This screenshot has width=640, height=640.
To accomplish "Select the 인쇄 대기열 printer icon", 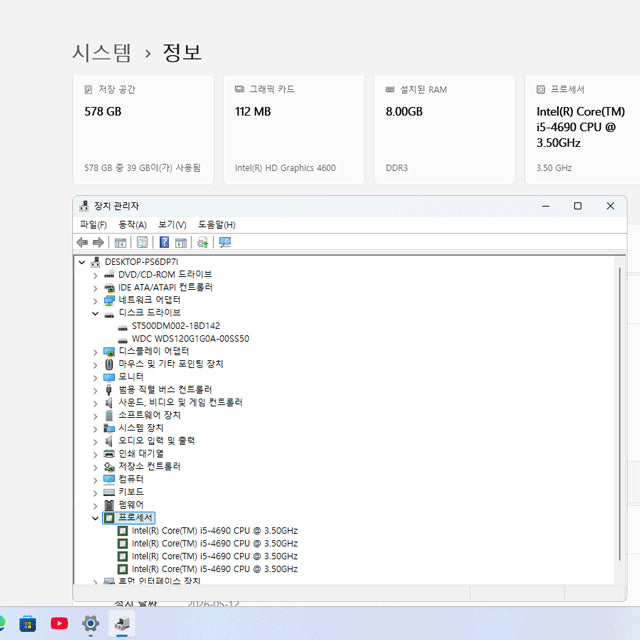I will (109, 454).
